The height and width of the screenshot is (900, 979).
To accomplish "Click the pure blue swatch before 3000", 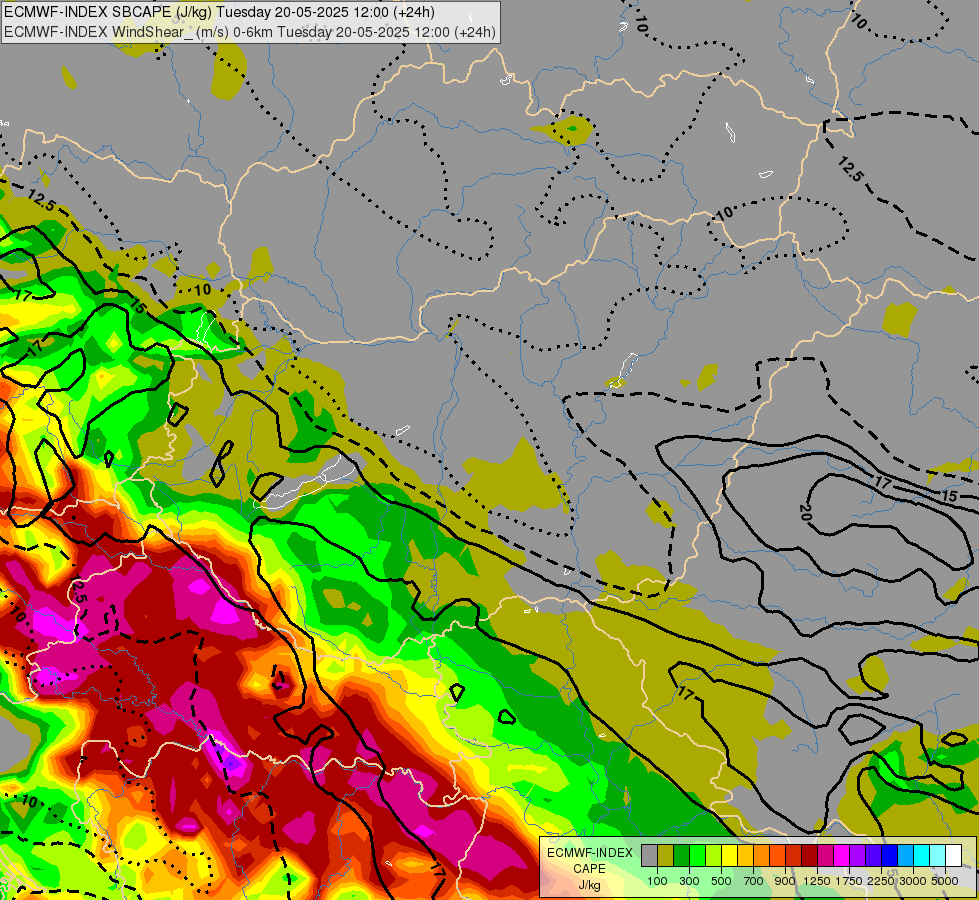I will (x=889, y=856).
